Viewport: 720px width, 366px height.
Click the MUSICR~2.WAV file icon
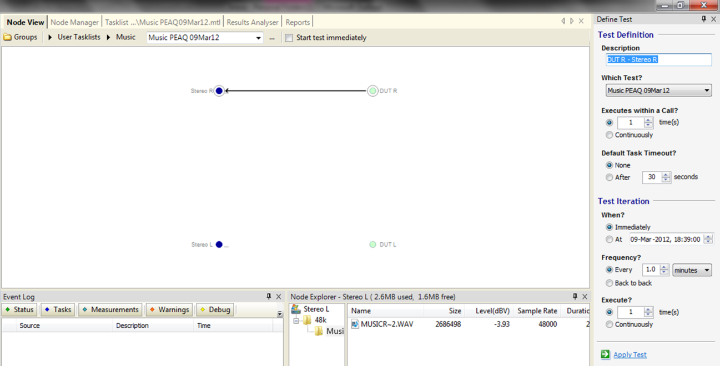[x=355, y=324]
